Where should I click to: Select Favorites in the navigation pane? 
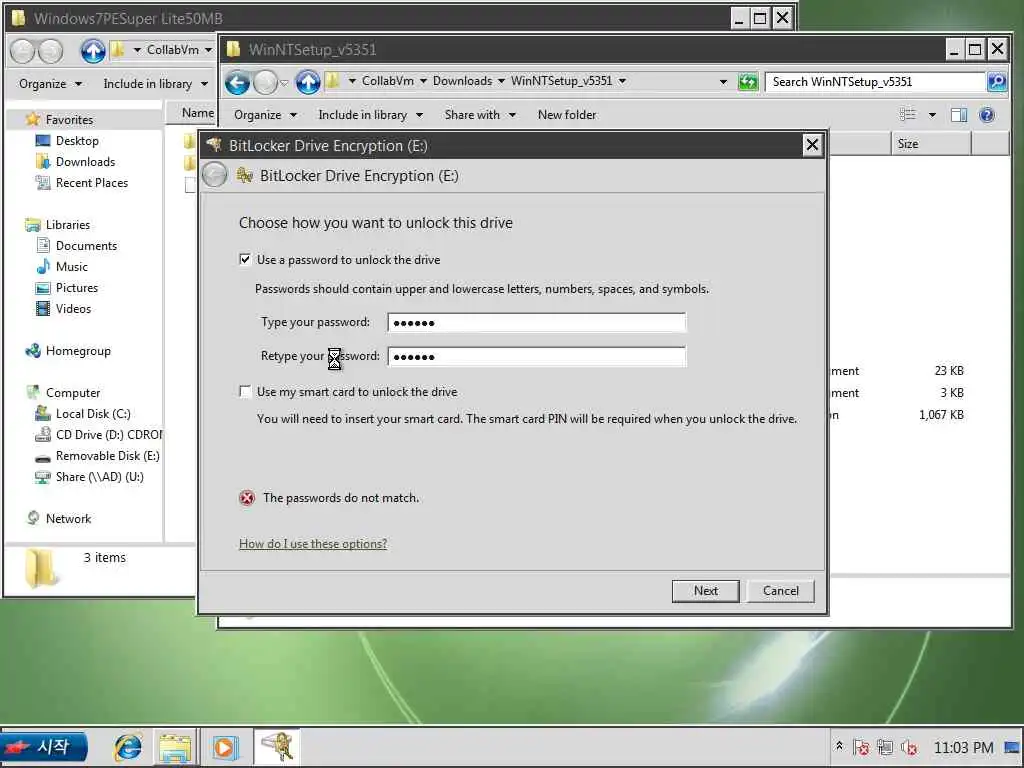click(x=69, y=120)
